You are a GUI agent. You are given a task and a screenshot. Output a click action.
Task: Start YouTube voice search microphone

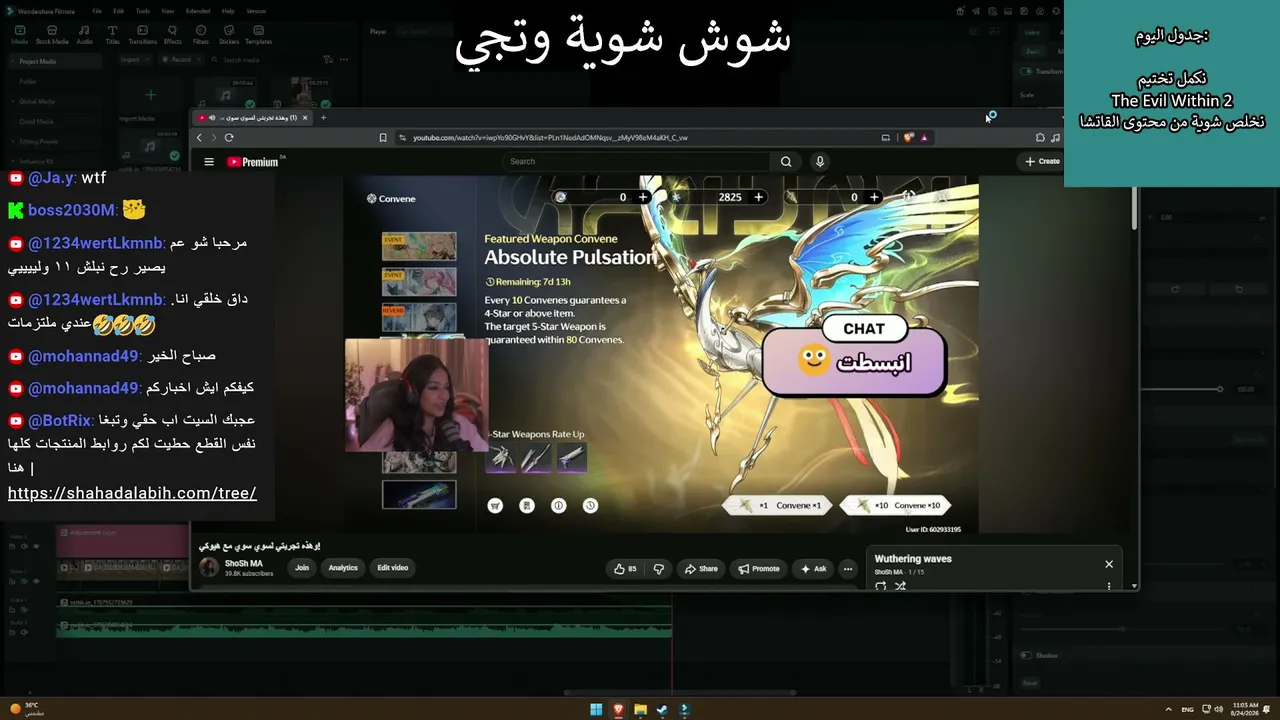pos(820,161)
